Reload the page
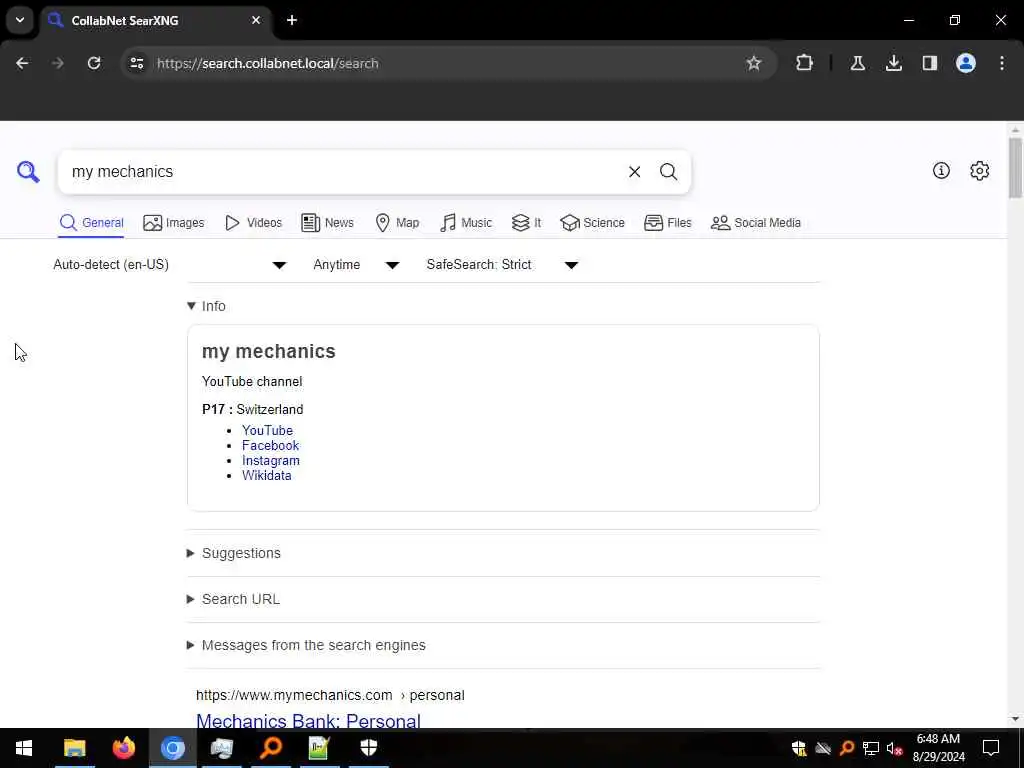1024x768 pixels. click(94, 63)
